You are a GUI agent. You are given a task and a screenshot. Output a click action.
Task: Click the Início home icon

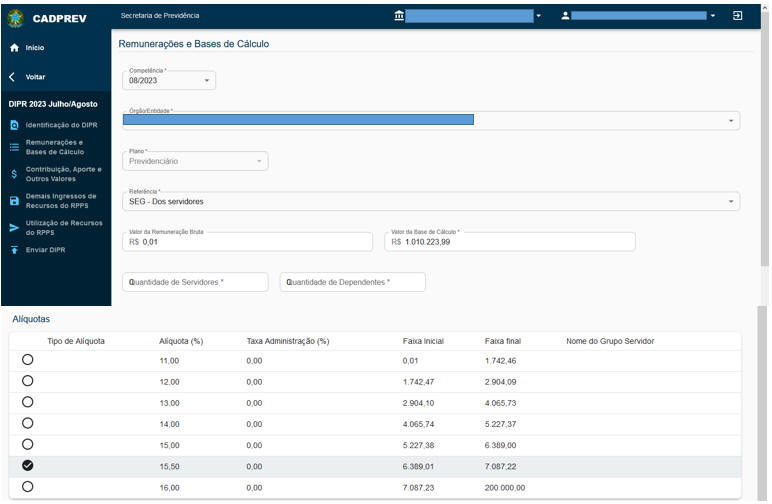14,48
